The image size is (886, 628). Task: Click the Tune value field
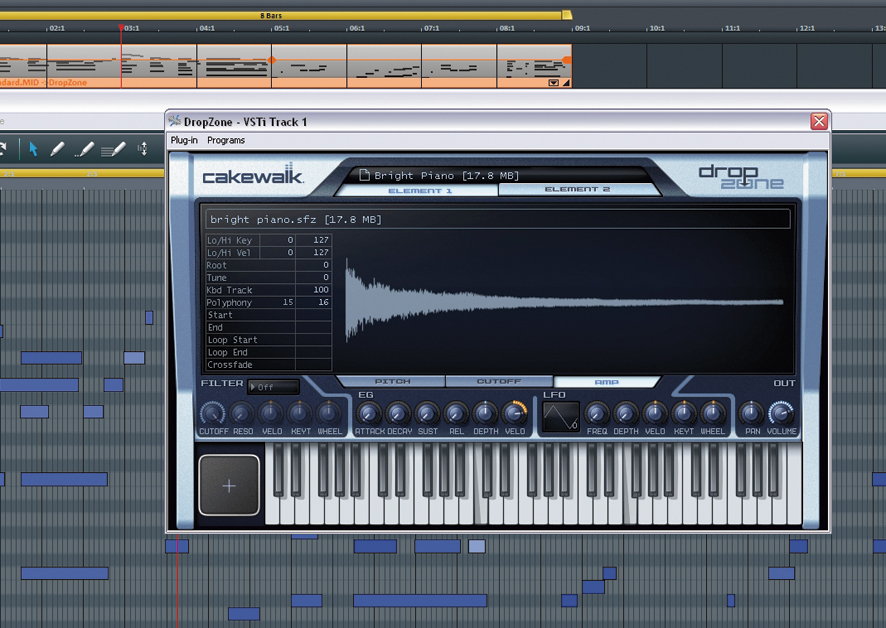coord(314,278)
